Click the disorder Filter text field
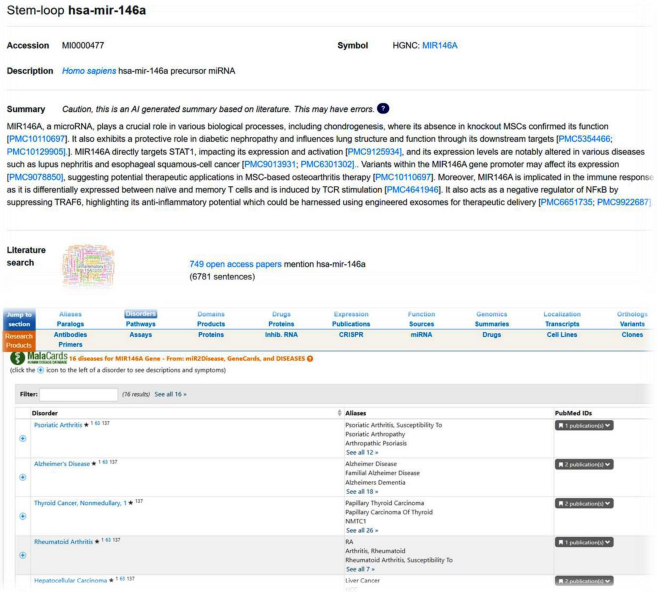 (x=79, y=394)
